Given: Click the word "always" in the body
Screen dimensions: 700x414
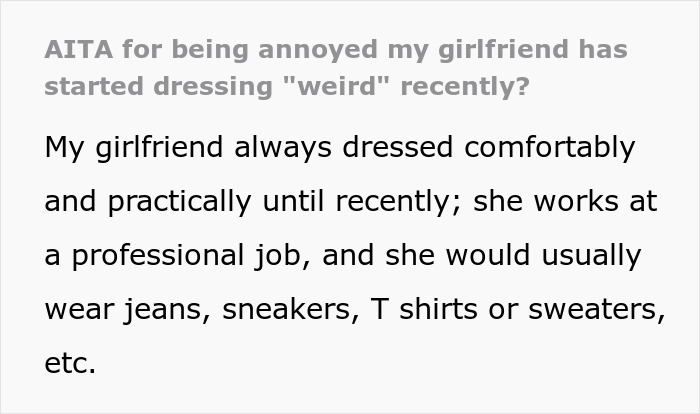Looking at the screenshot, I should point(267,148).
